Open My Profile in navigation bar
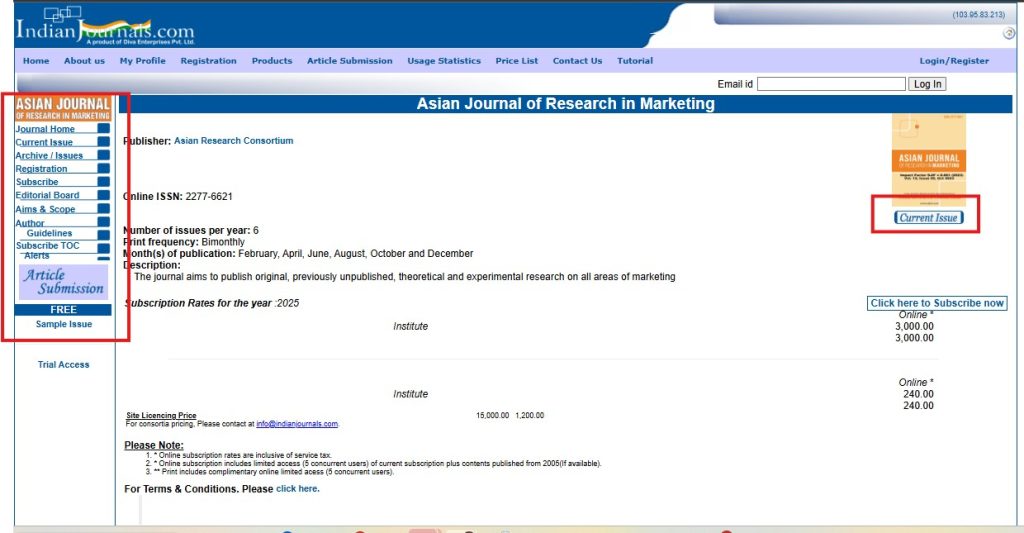 coord(142,61)
